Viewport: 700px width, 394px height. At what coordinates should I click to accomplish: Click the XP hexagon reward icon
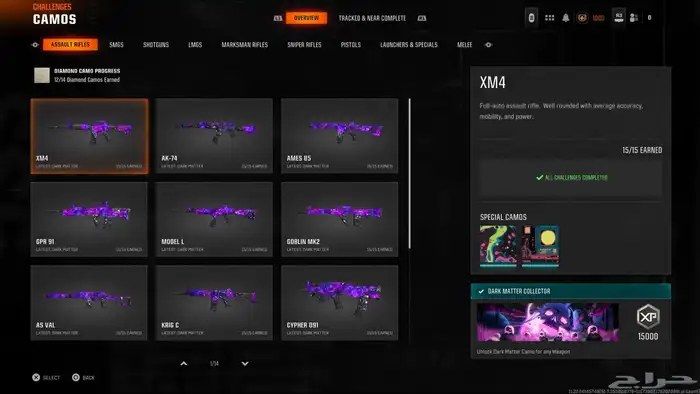648,316
